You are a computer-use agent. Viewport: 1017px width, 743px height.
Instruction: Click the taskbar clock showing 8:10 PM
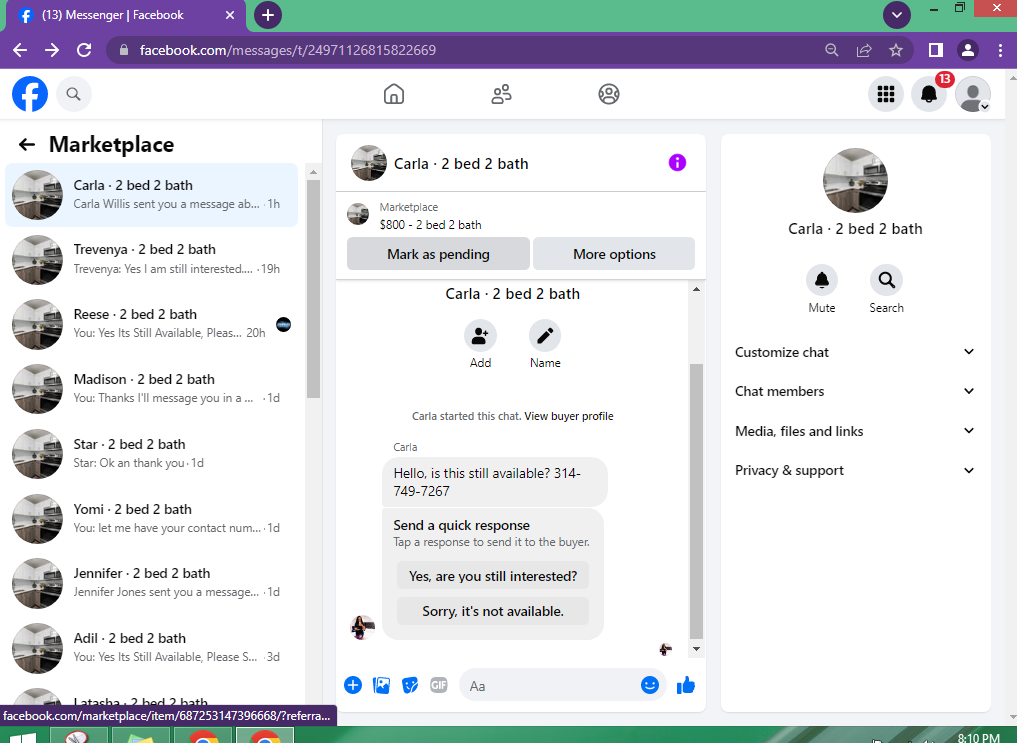978,738
